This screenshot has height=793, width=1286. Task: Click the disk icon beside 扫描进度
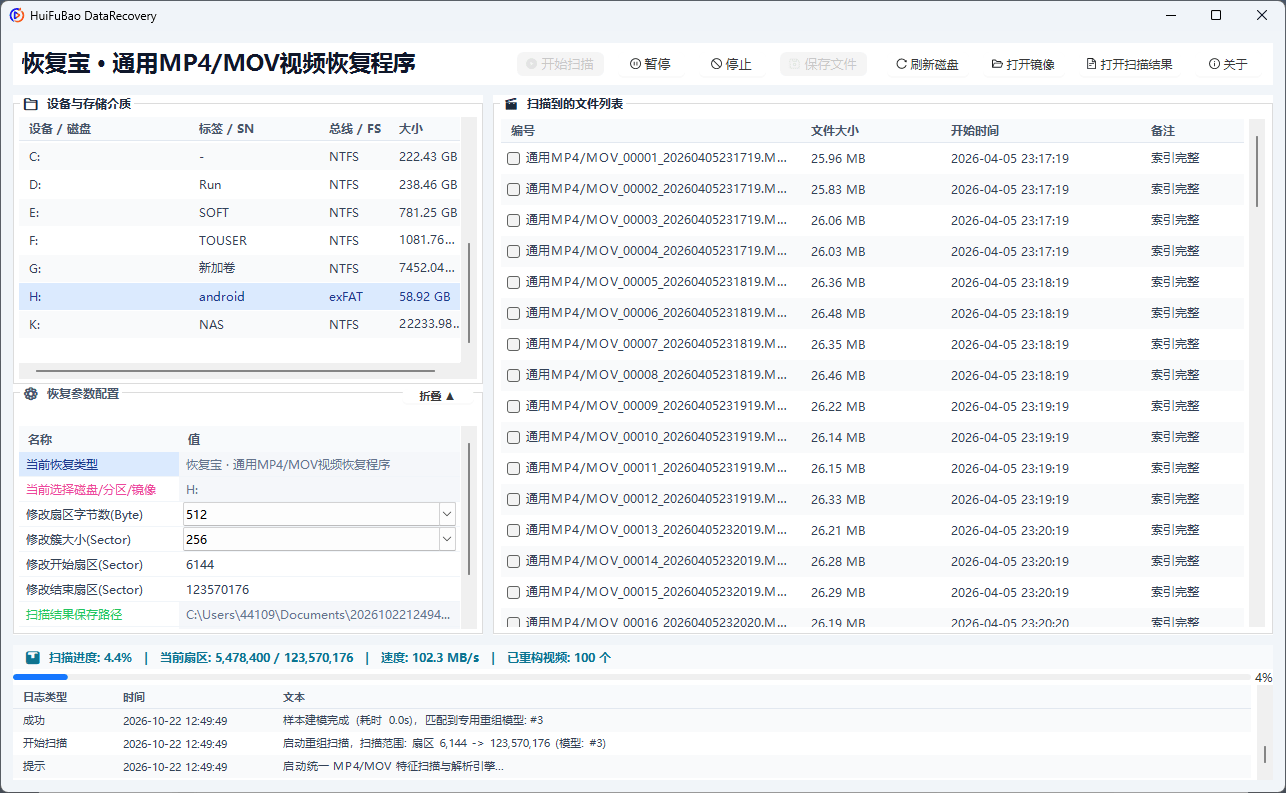tap(33, 658)
